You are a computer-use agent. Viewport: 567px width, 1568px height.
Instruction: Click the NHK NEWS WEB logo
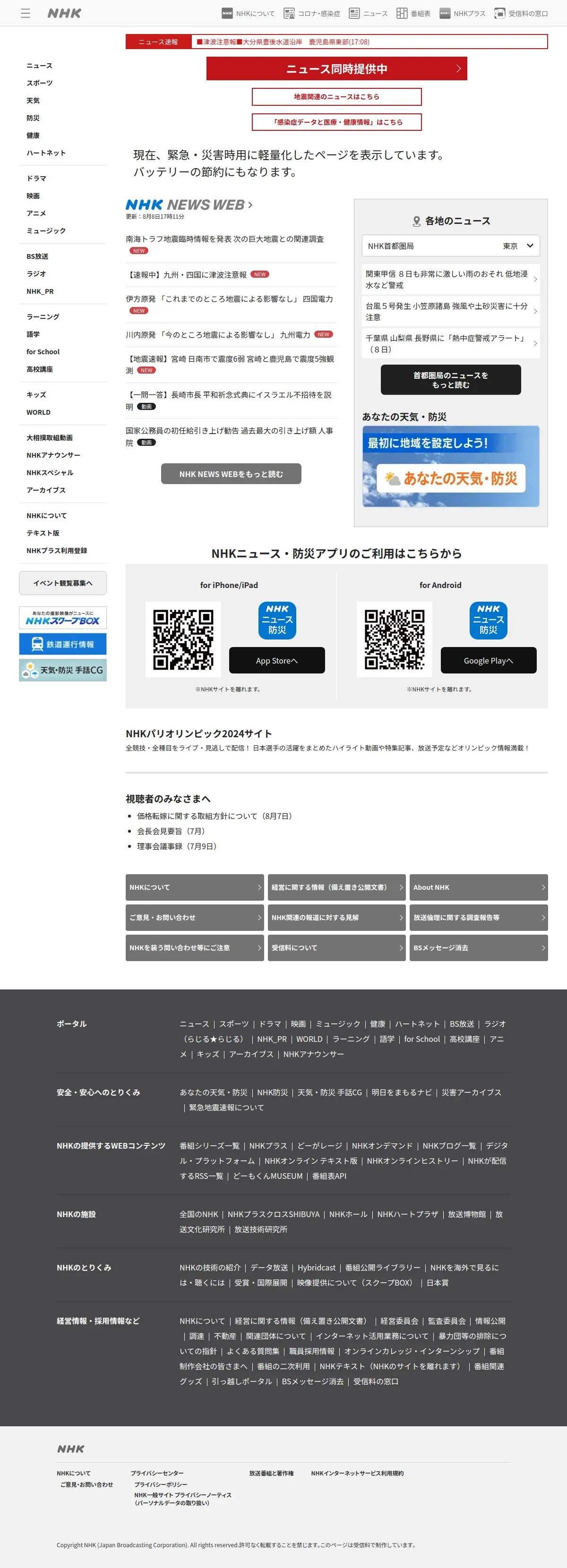(189, 205)
